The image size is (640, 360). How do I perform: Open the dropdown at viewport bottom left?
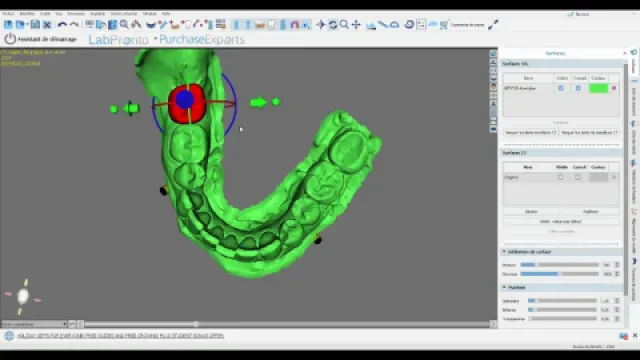click(x=34, y=324)
